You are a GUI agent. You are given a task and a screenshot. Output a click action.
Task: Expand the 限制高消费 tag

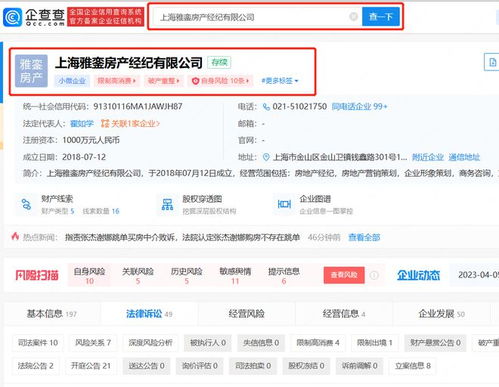116,81
